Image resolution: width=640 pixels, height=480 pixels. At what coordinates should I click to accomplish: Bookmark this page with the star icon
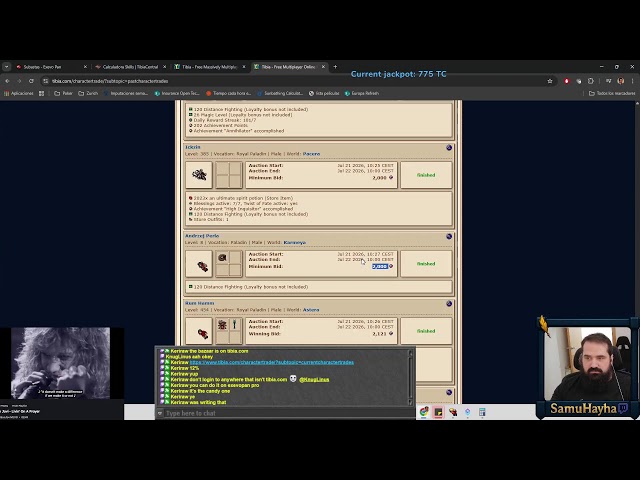point(550,81)
